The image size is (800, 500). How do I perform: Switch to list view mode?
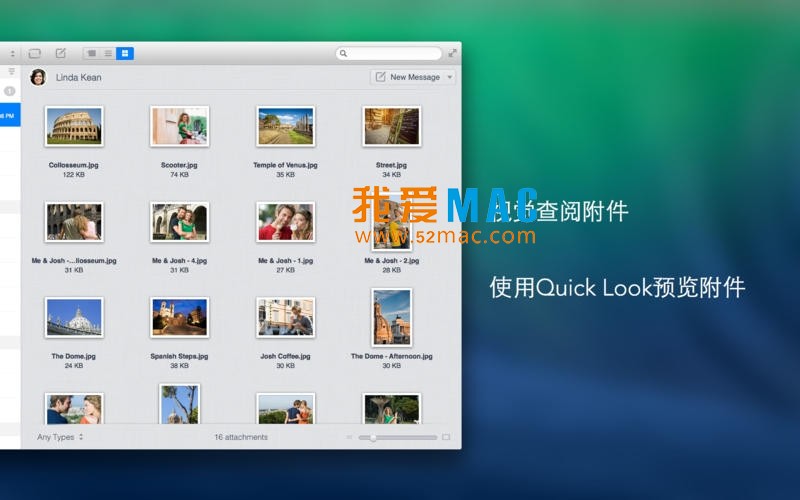(108, 53)
